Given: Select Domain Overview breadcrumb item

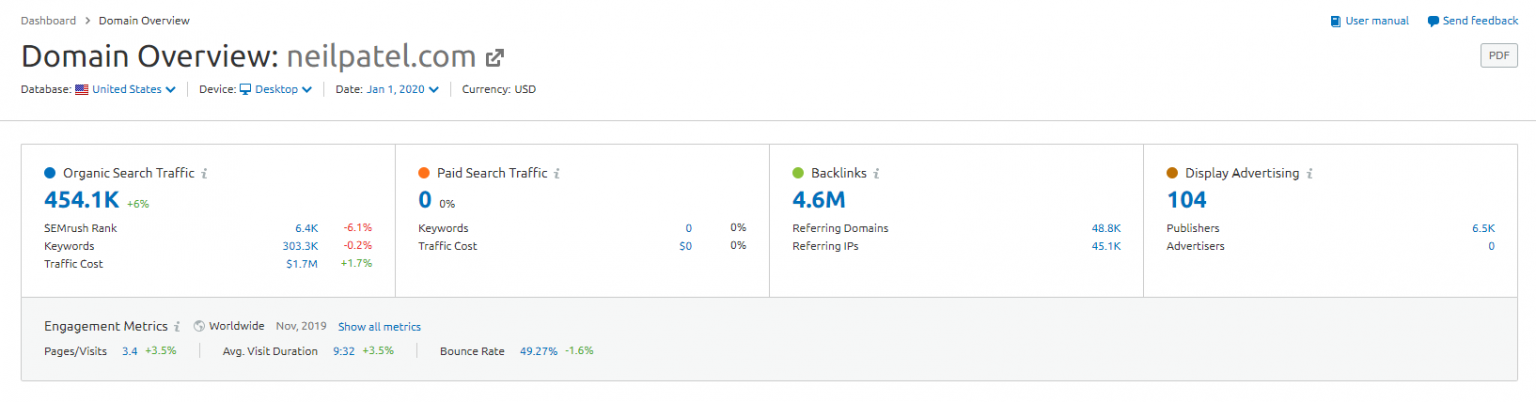Looking at the screenshot, I should pos(144,20).
